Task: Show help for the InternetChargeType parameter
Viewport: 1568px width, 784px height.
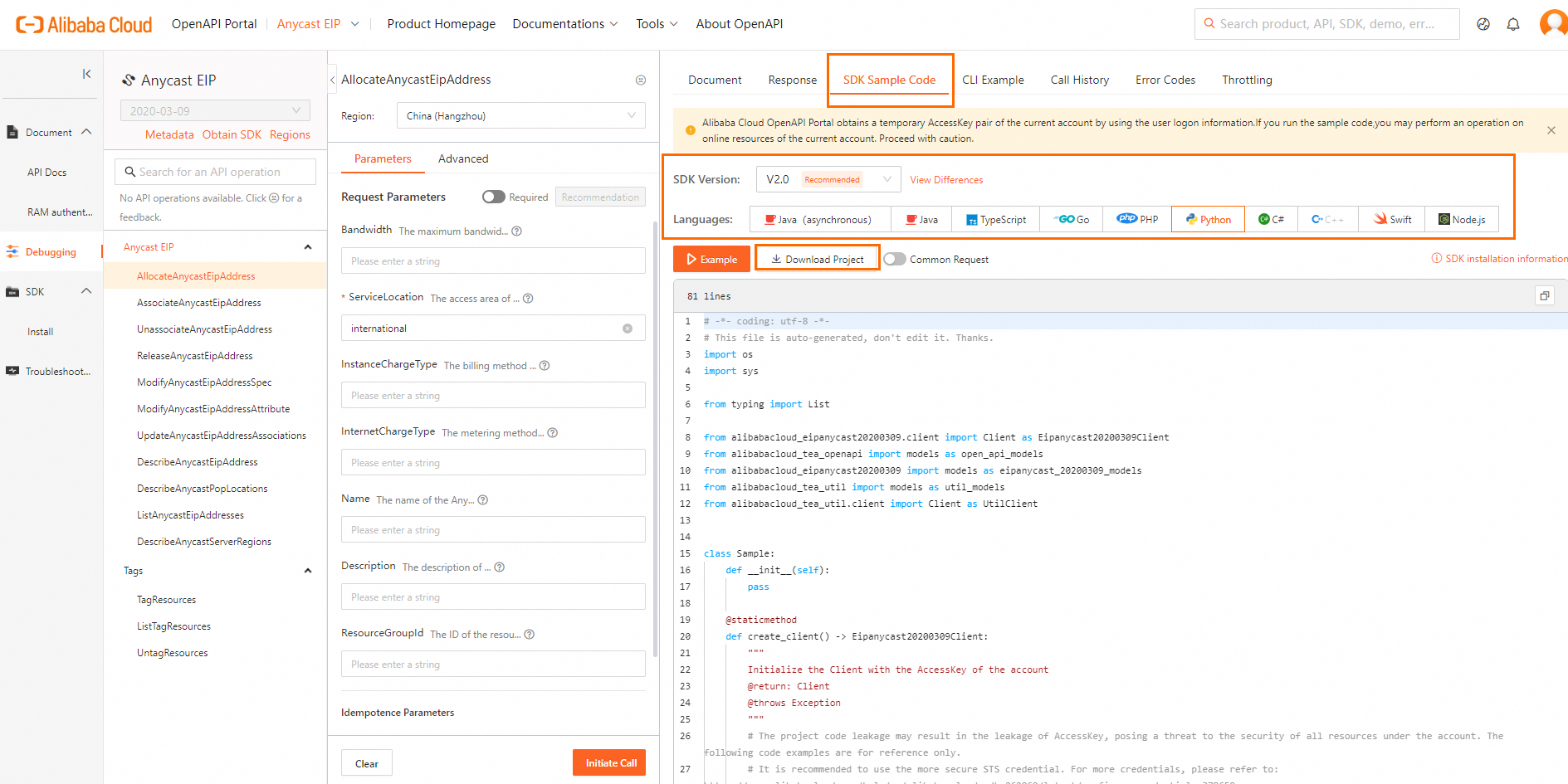Action: pyautogui.click(x=553, y=433)
